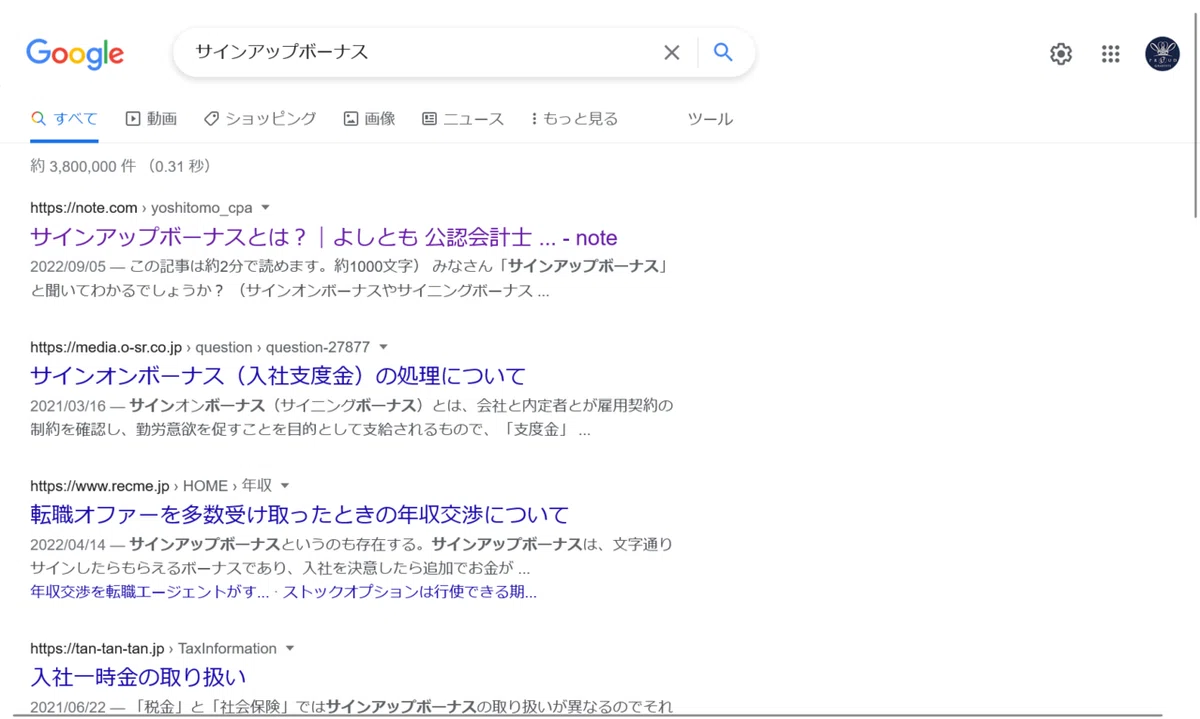Expand dropdown arrow next to note.com URL
This screenshot has height=719, width=1200.
[265, 208]
